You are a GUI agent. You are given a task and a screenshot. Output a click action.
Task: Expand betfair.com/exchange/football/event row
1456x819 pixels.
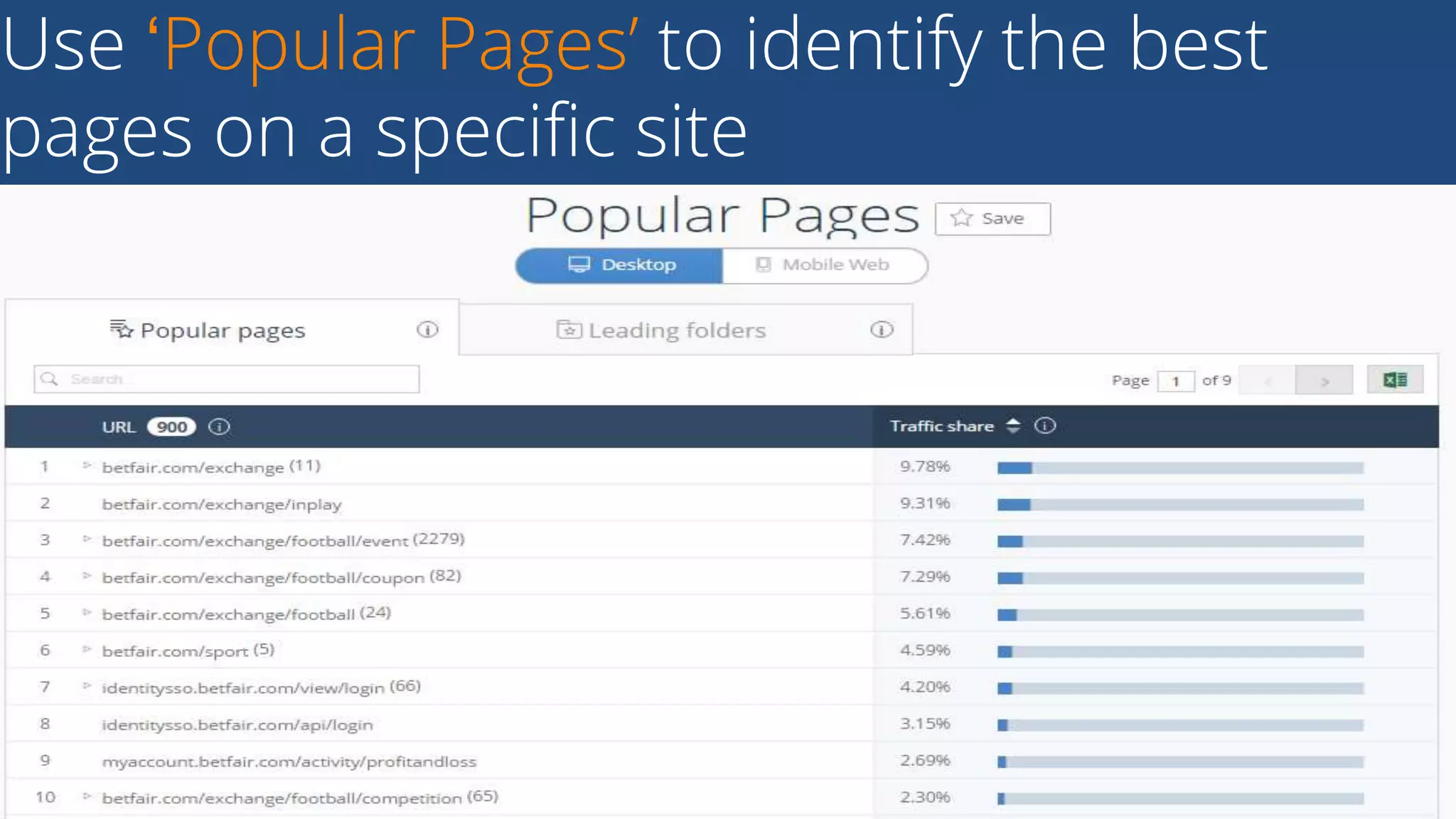click(x=87, y=539)
